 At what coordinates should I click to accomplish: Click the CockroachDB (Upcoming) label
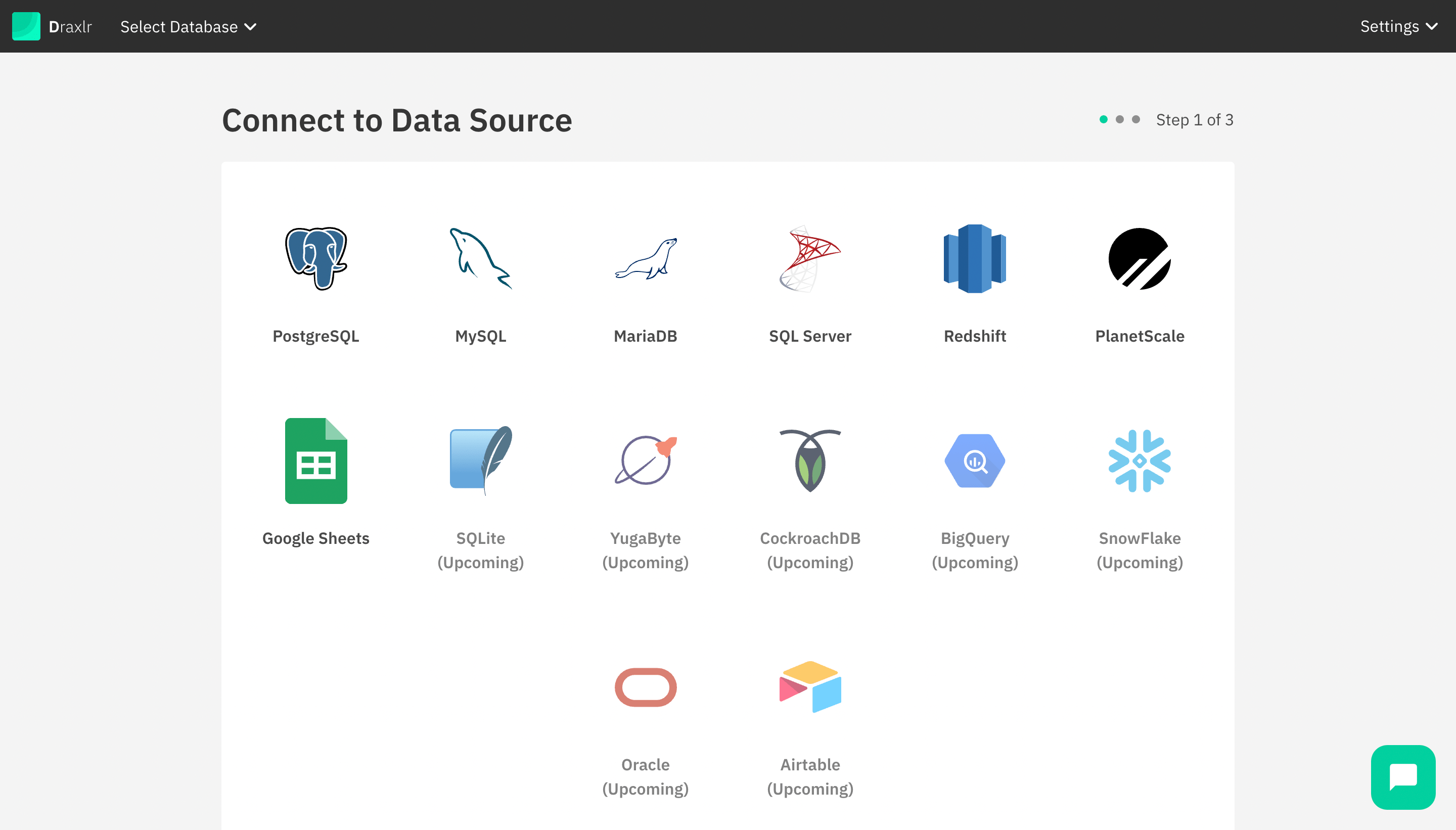(810, 550)
